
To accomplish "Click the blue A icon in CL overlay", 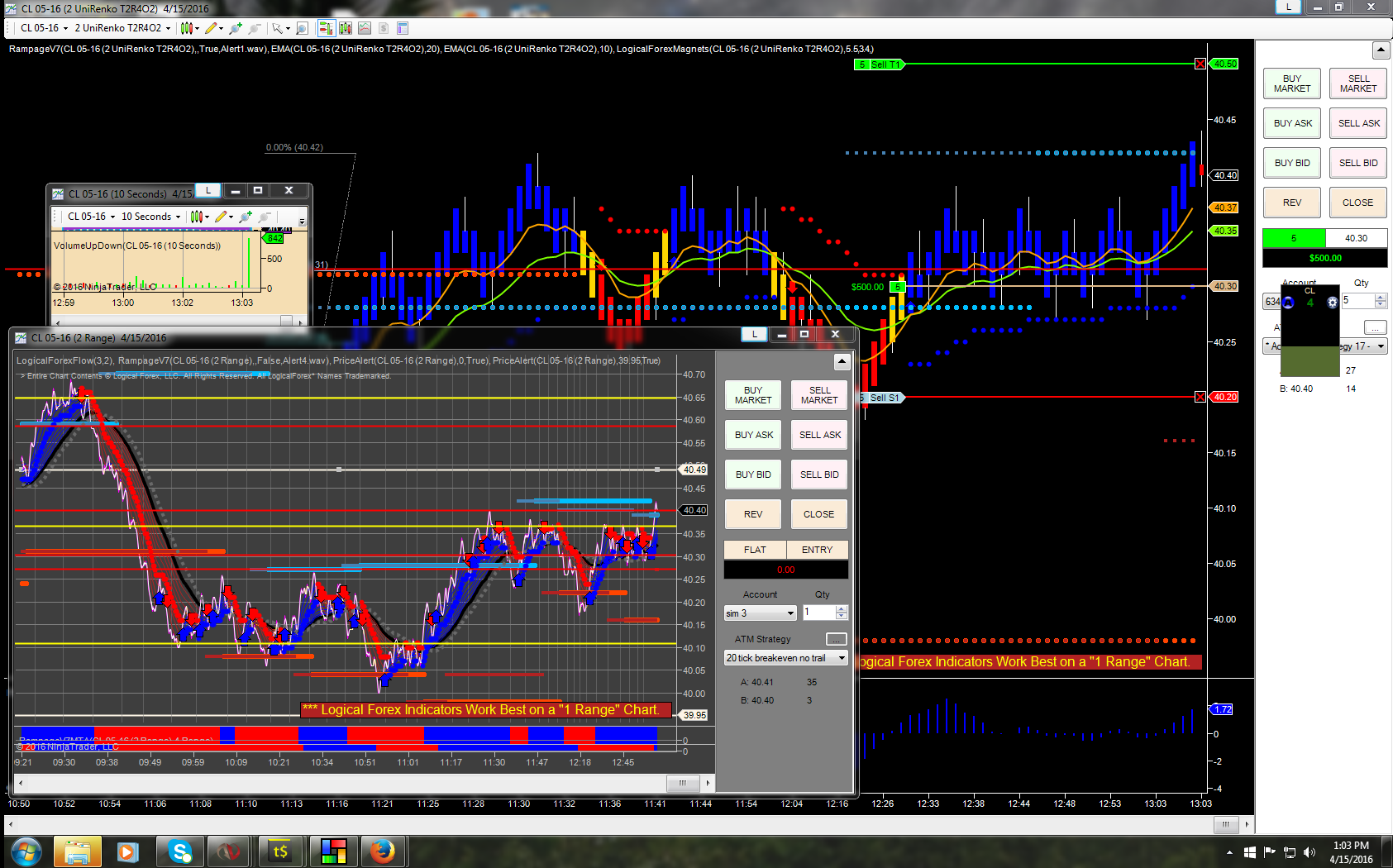I will click(x=1288, y=303).
